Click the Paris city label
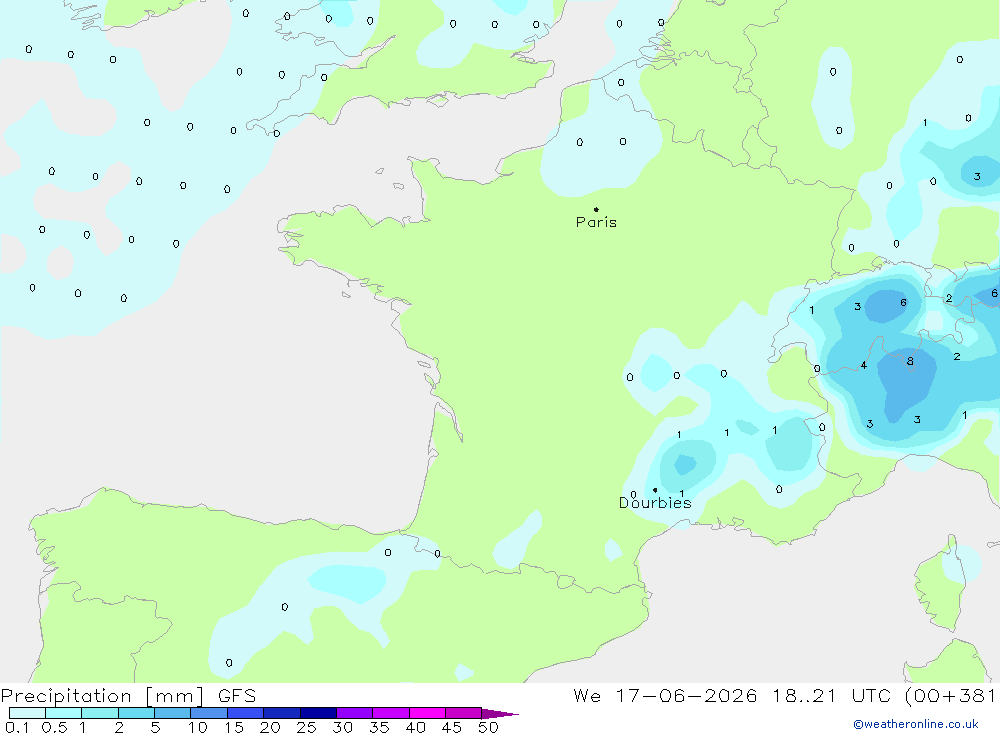 click(x=596, y=222)
